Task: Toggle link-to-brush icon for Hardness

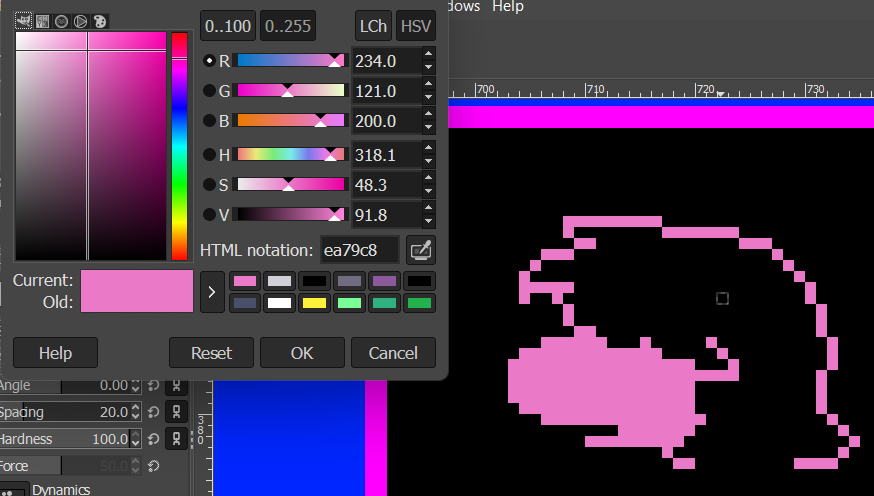Action: coord(176,439)
